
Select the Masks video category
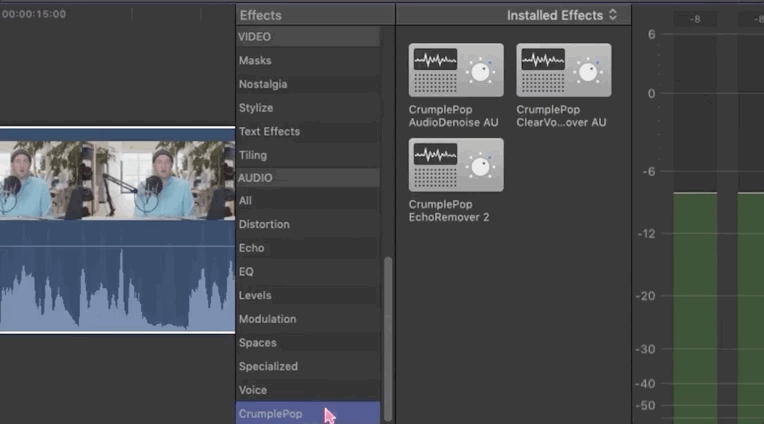(308, 60)
